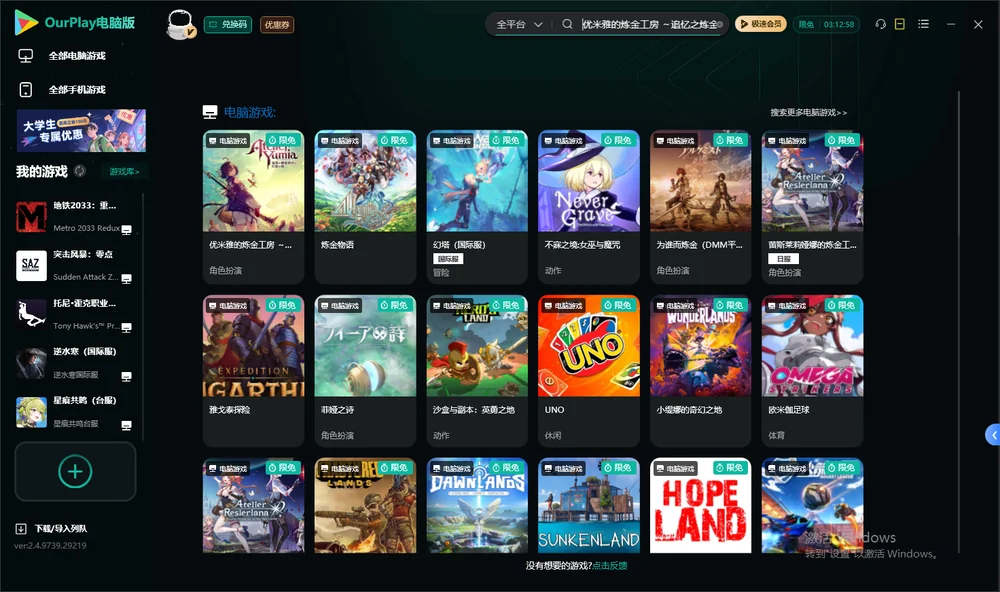Open the user avatar profile

point(180,24)
